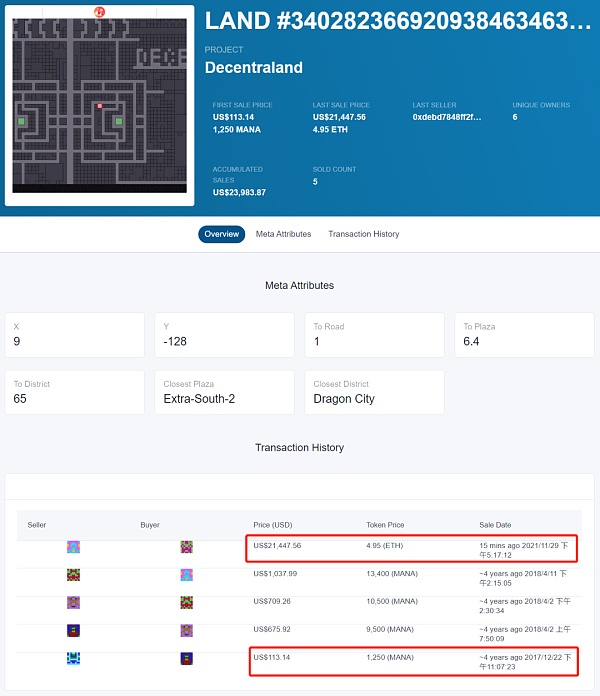Click the Price (USD) column header

coord(273,525)
